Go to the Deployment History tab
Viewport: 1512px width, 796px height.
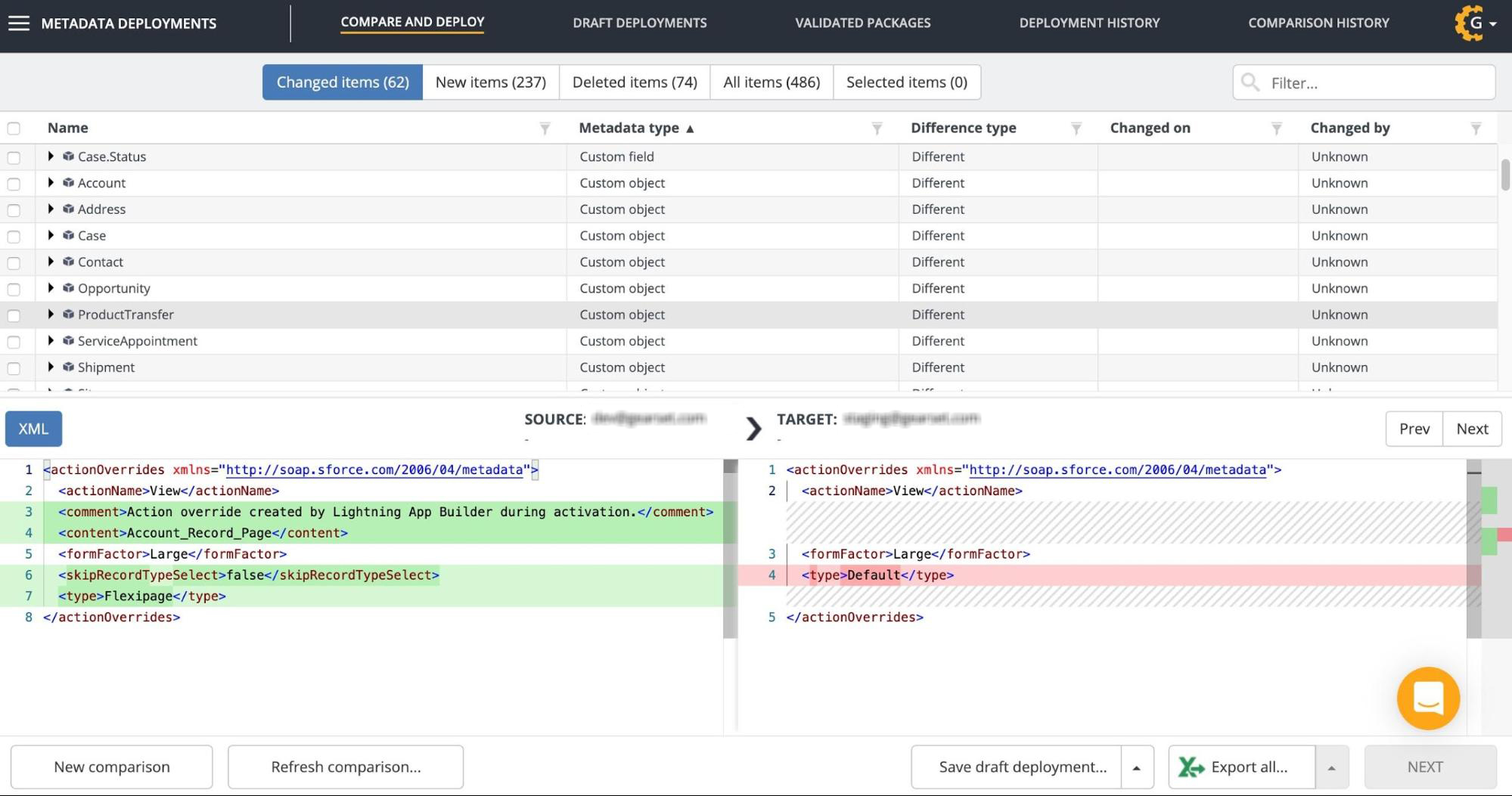(x=1088, y=23)
